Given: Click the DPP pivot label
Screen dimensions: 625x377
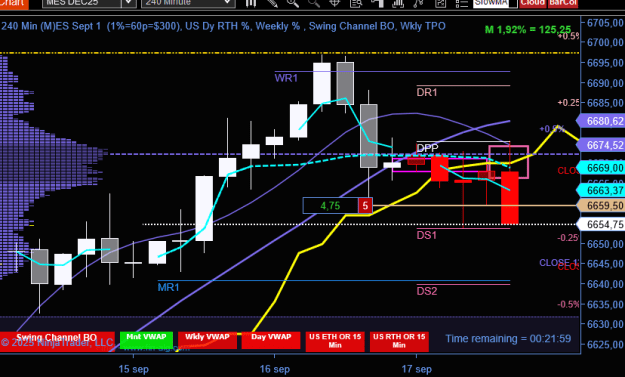Looking at the screenshot, I should [427, 148].
